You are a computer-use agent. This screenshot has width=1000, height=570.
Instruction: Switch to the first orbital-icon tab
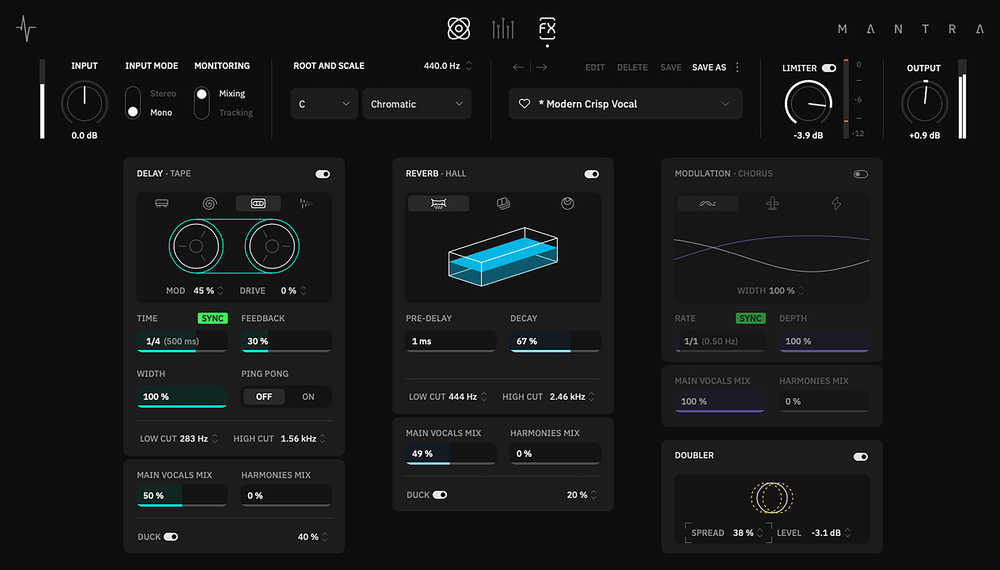(x=458, y=29)
